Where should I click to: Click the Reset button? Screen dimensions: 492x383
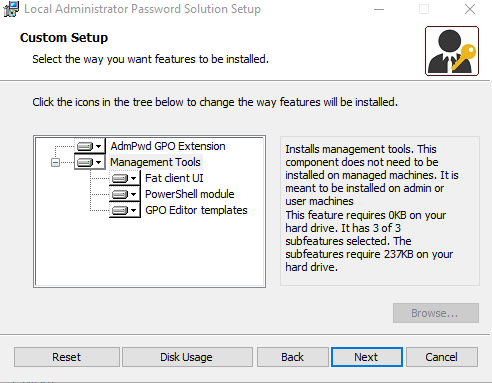(67, 357)
